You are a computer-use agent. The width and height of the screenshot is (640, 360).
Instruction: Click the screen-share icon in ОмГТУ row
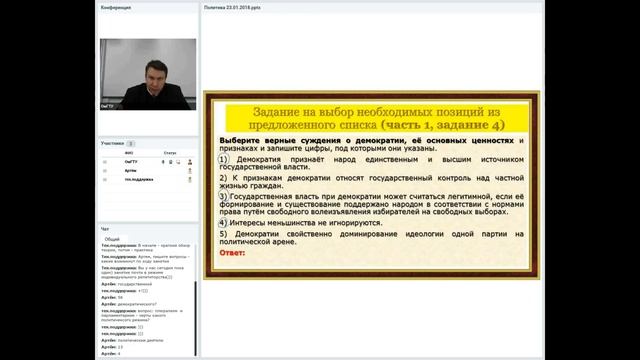(178, 162)
